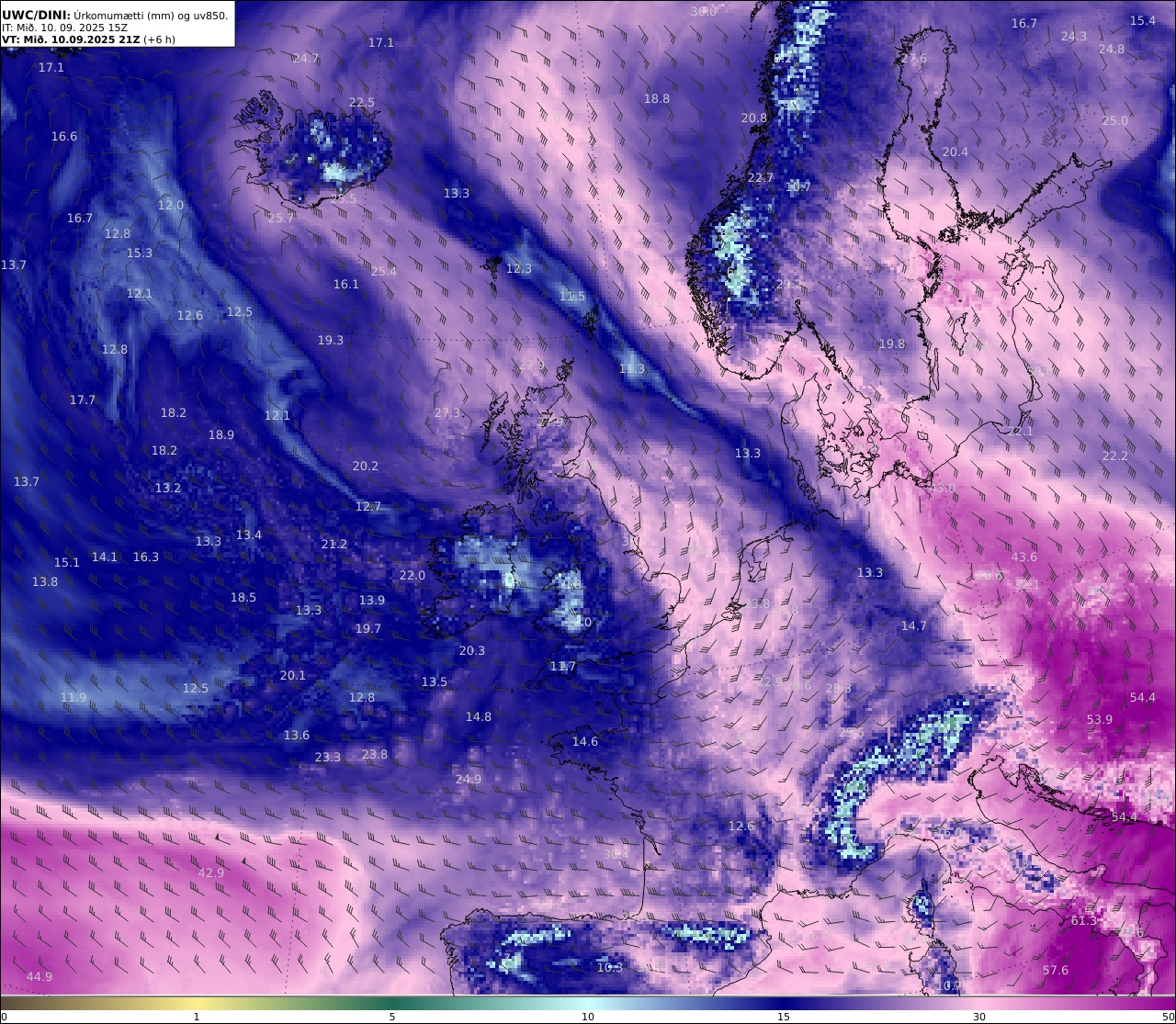Click the IT: Mið. 10. 09. 2025 15Z line
The width and height of the screenshot is (1176, 1024).
[65, 28]
